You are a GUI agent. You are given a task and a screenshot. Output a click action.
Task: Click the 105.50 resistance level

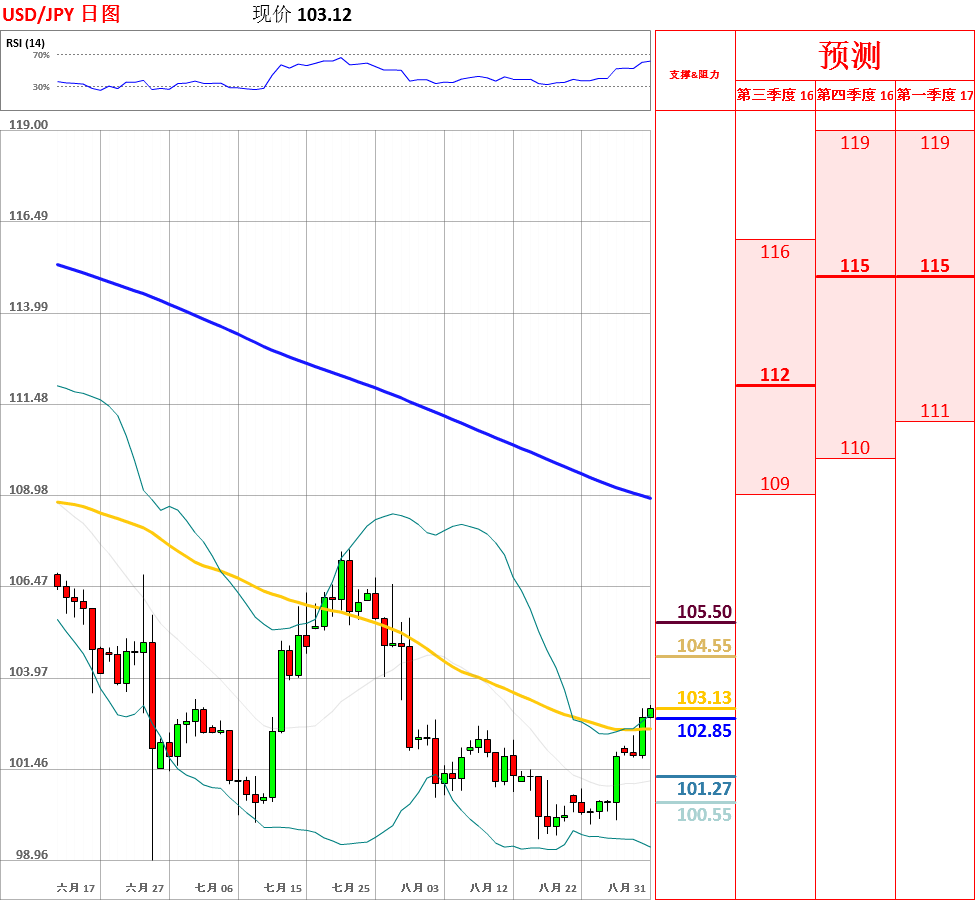(x=704, y=612)
